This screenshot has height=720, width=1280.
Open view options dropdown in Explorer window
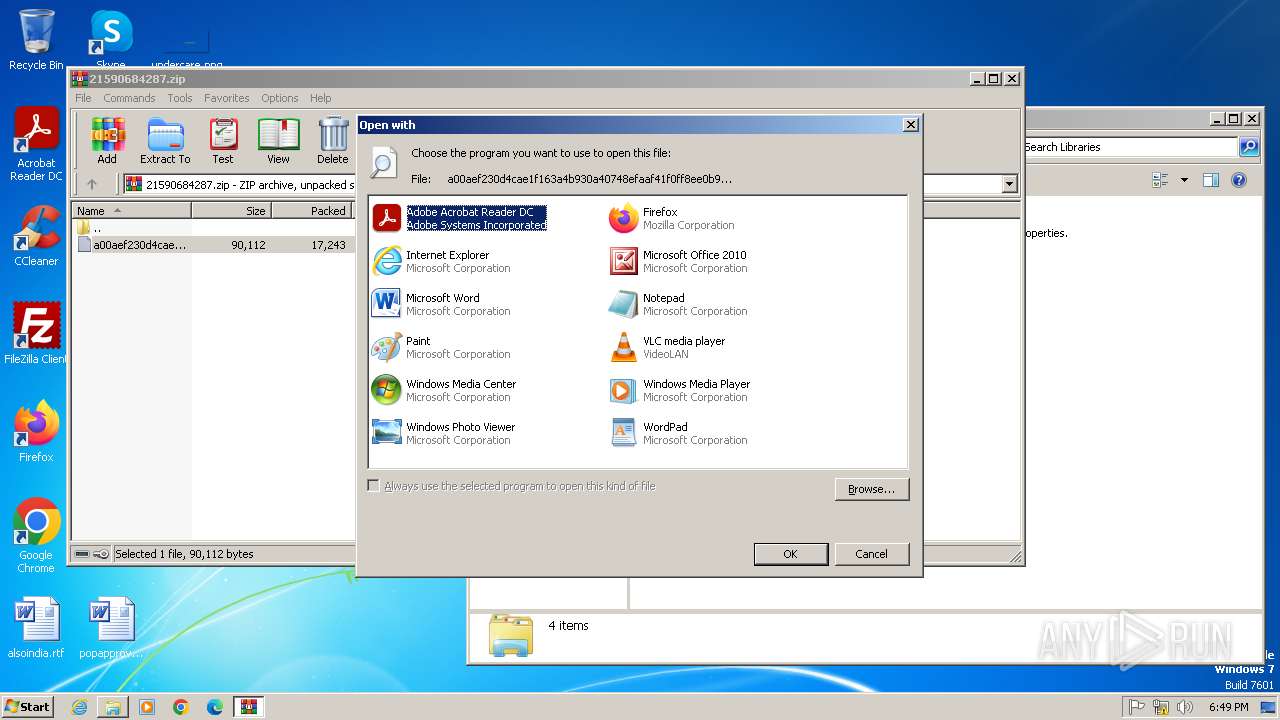[1184, 180]
